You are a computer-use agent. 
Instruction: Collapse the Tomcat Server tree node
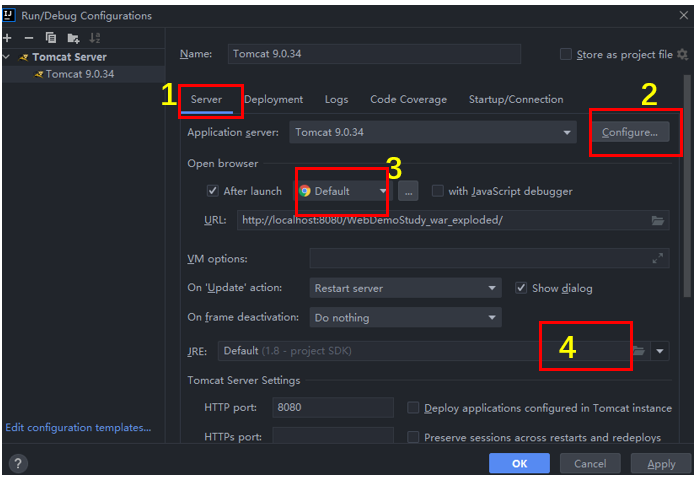tap(7, 57)
